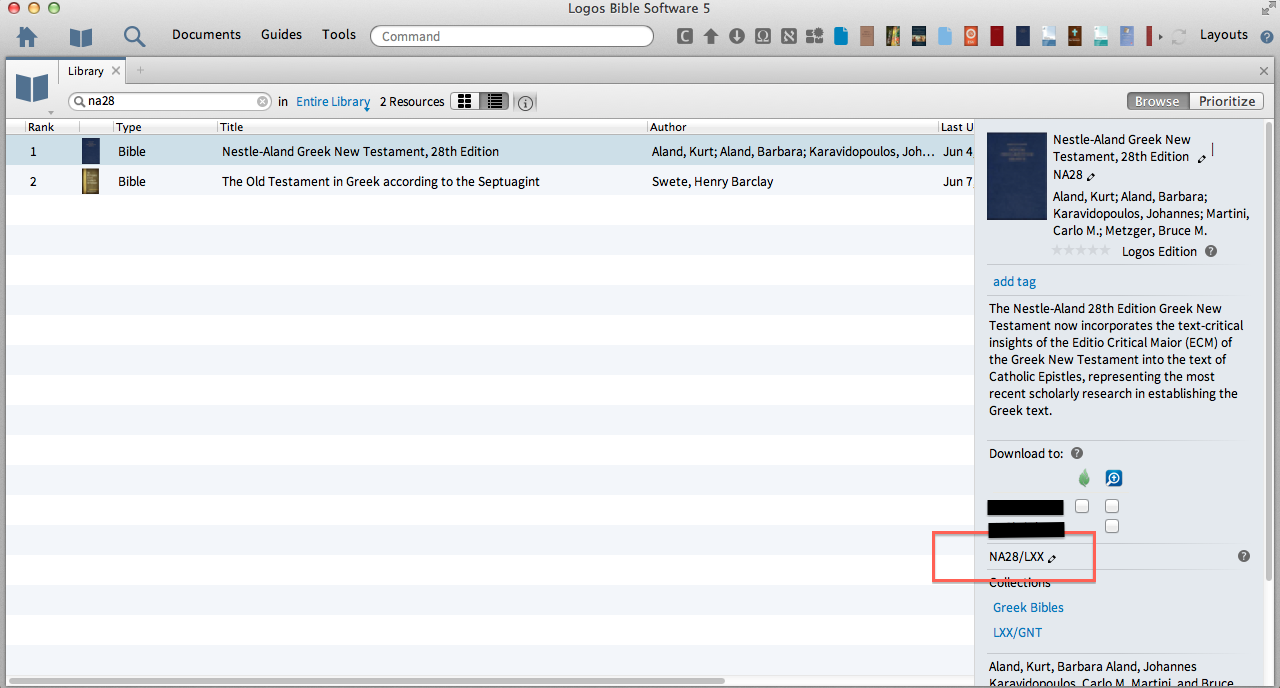1280x688 pixels.
Task: Click the circled down arrow shortcut icon
Action: point(737,36)
